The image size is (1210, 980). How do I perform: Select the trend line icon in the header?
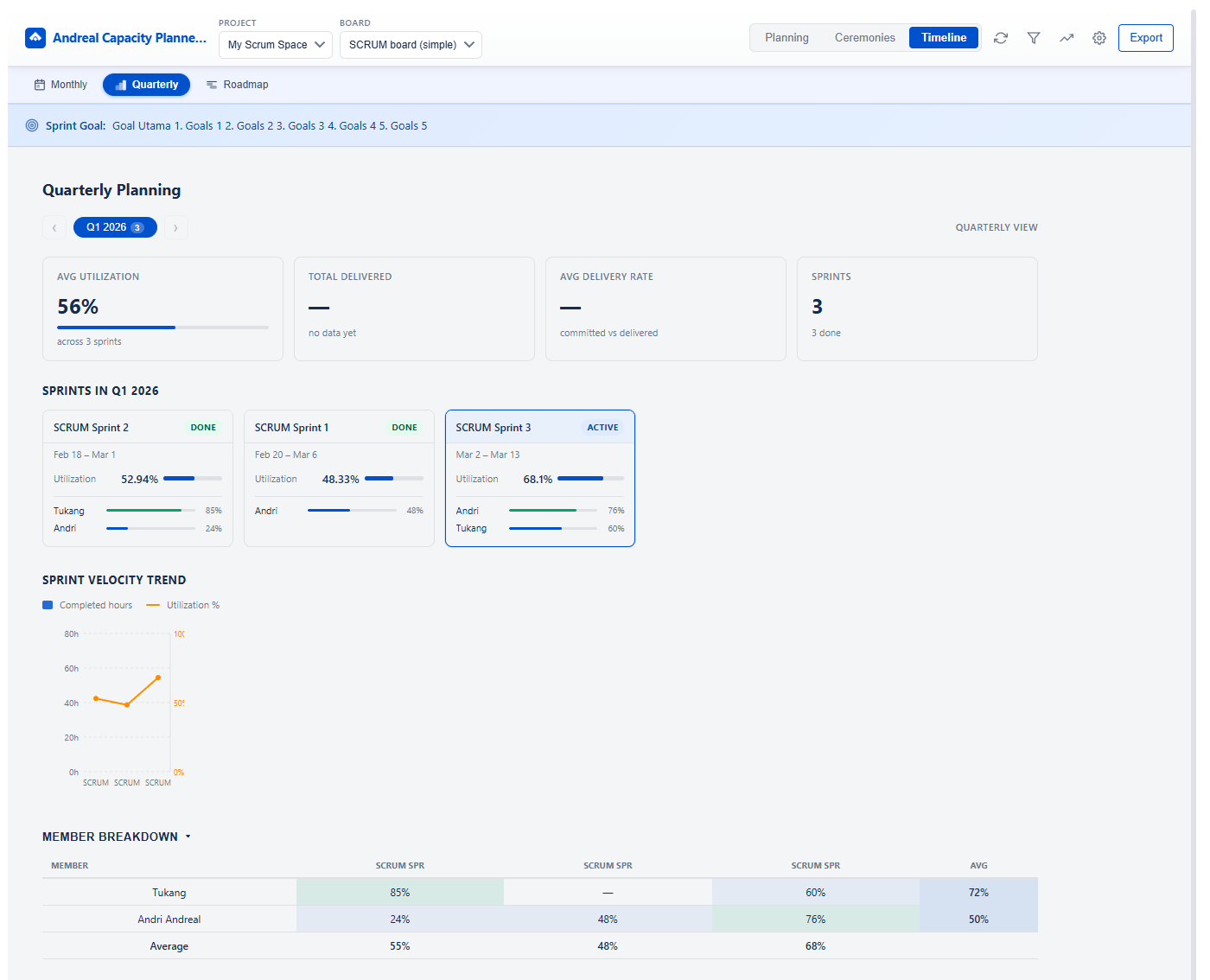(x=1066, y=38)
